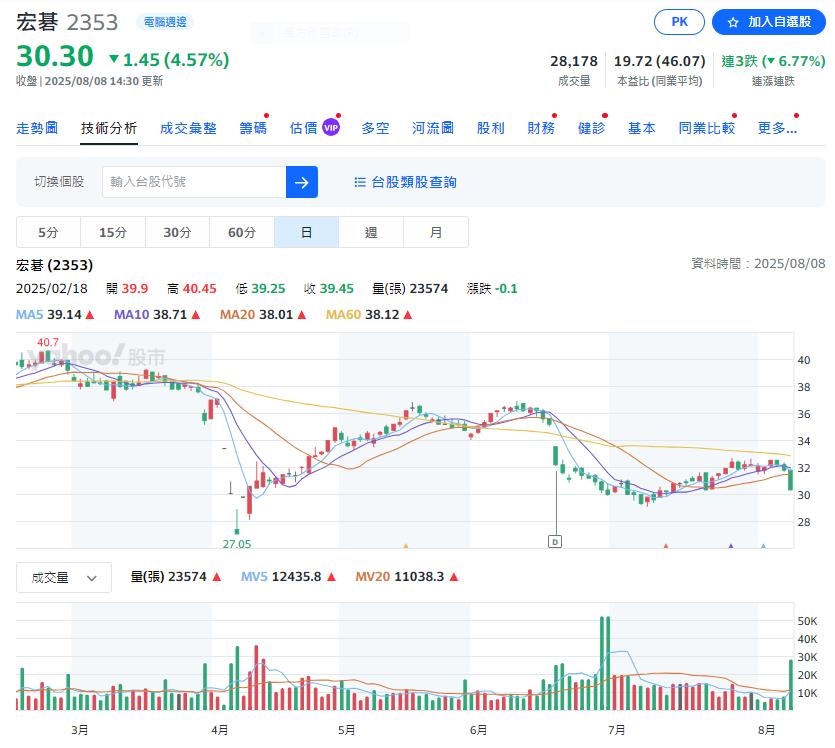
Task: Click the 台股類股查詢 link
Action: tap(414, 183)
